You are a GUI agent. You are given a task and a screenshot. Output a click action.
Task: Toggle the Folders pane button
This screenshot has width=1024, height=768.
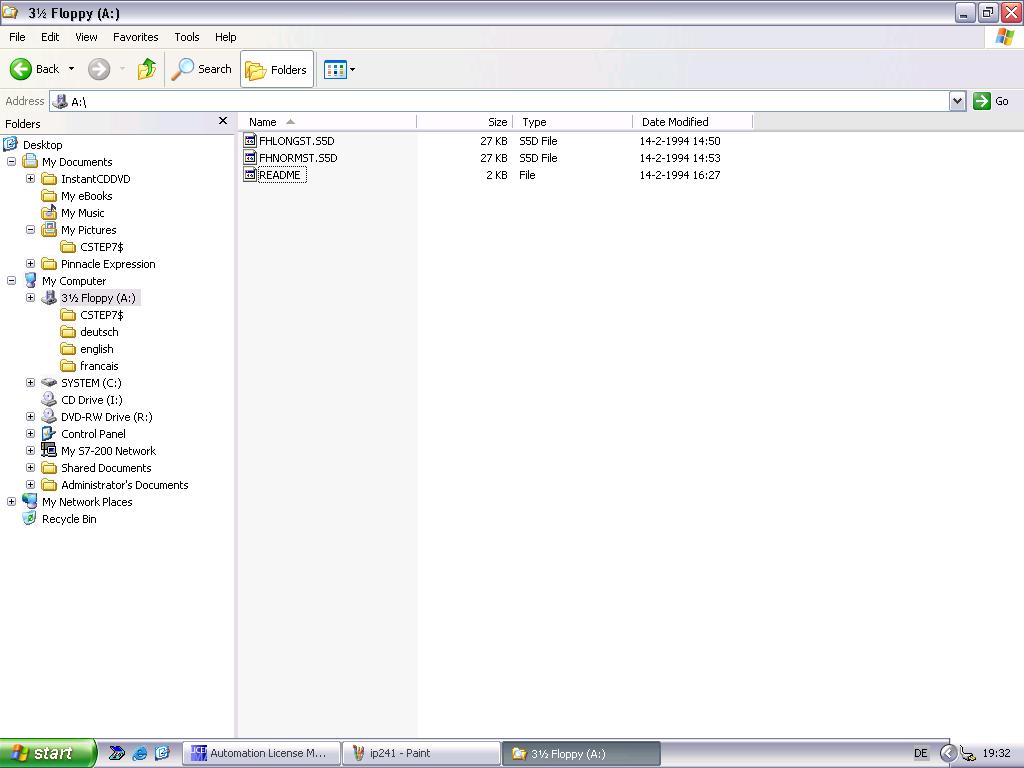coord(277,69)
